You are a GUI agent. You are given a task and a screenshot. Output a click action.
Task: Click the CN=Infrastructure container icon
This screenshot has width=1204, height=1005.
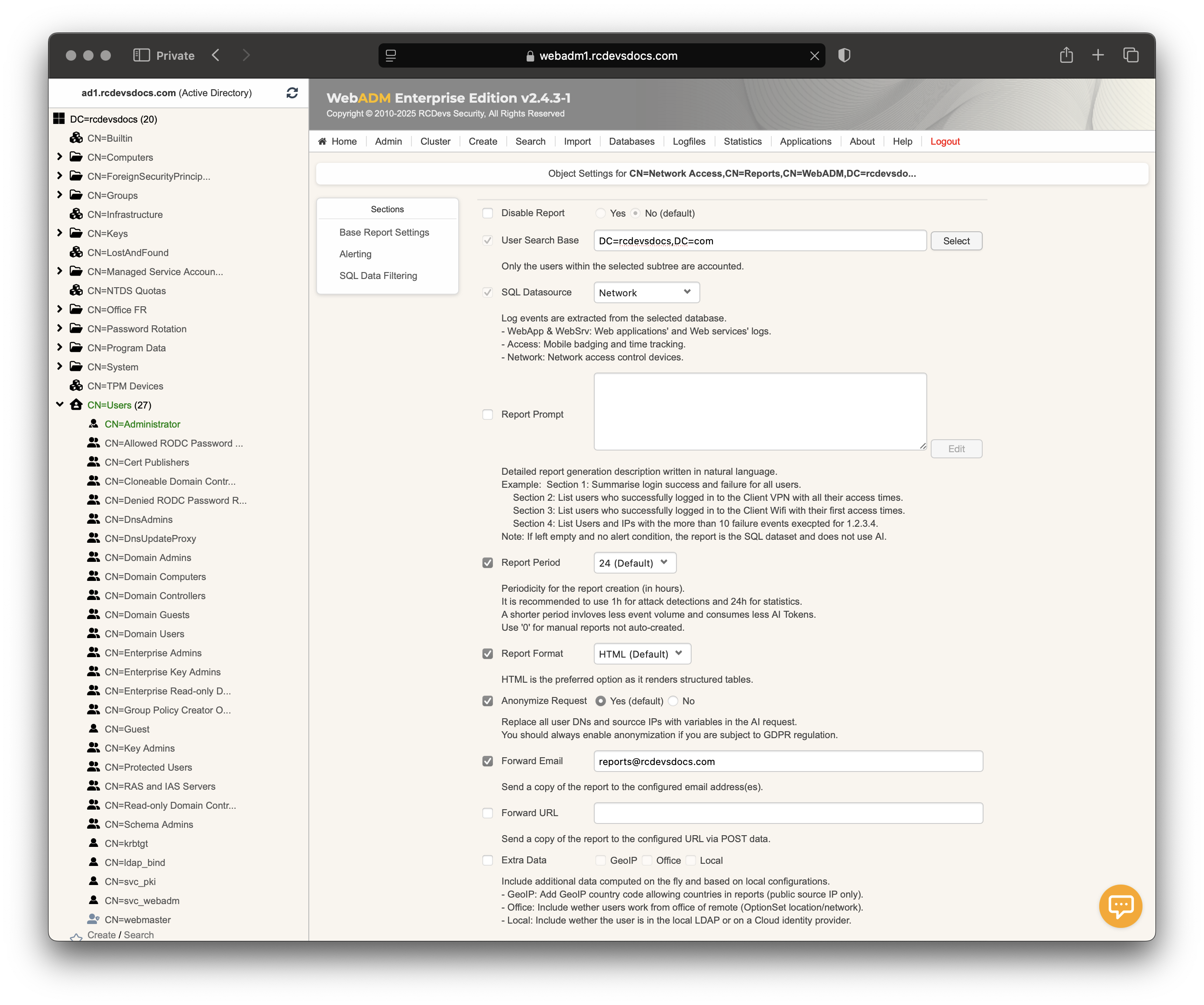[76, 214]
